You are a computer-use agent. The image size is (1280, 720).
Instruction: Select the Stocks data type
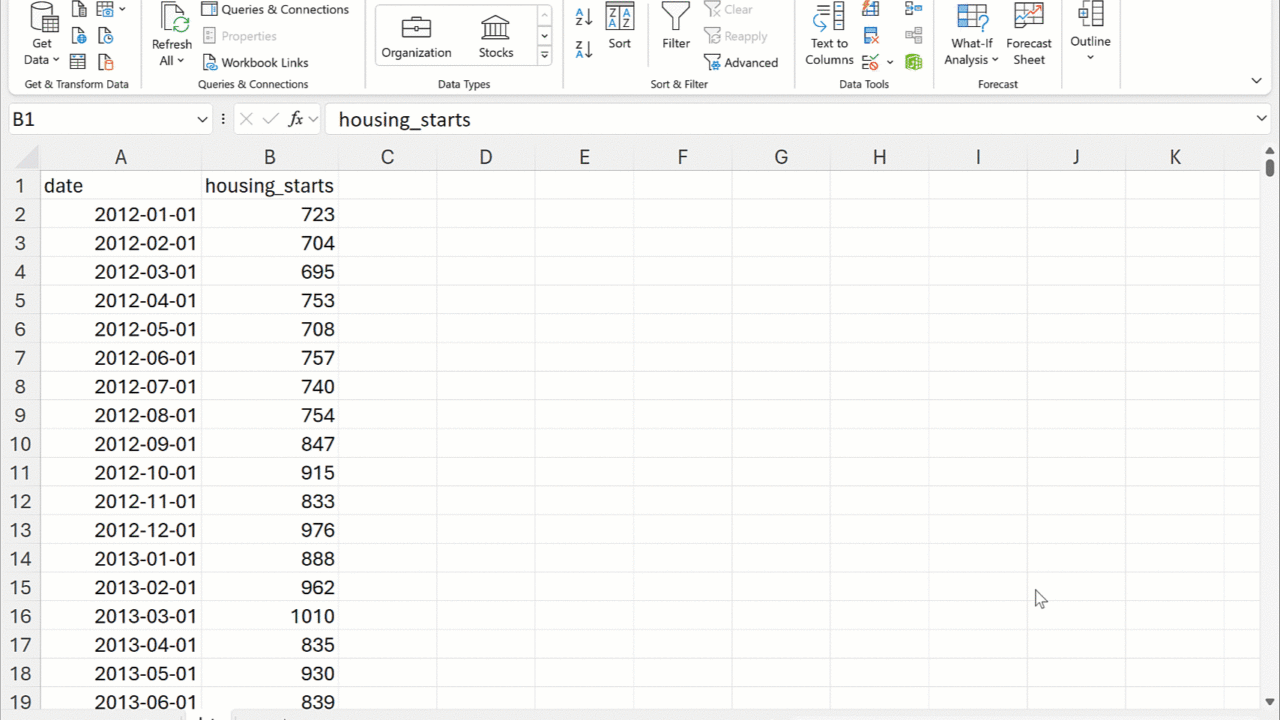click(495, 36)
